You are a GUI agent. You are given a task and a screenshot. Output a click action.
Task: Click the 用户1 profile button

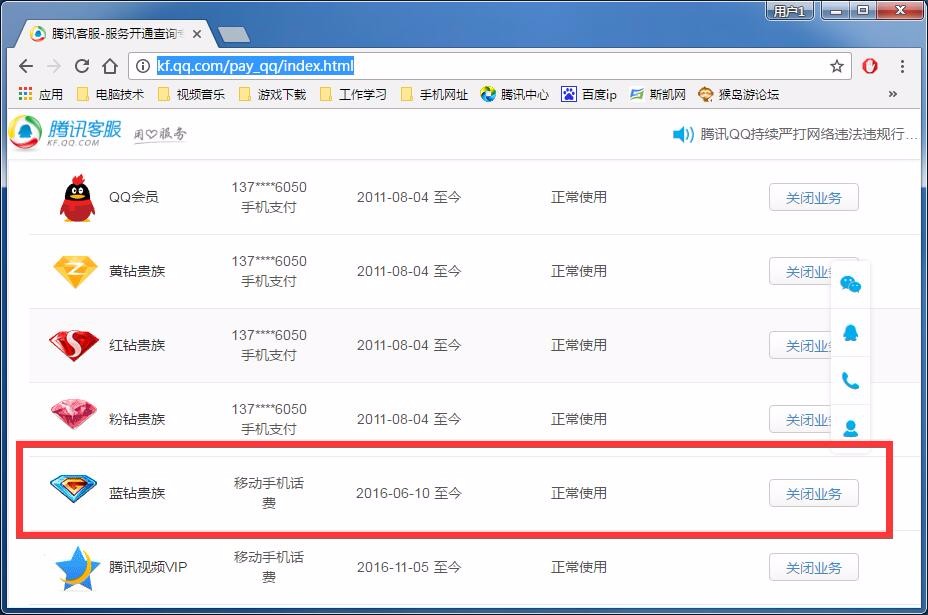point(790,11)
